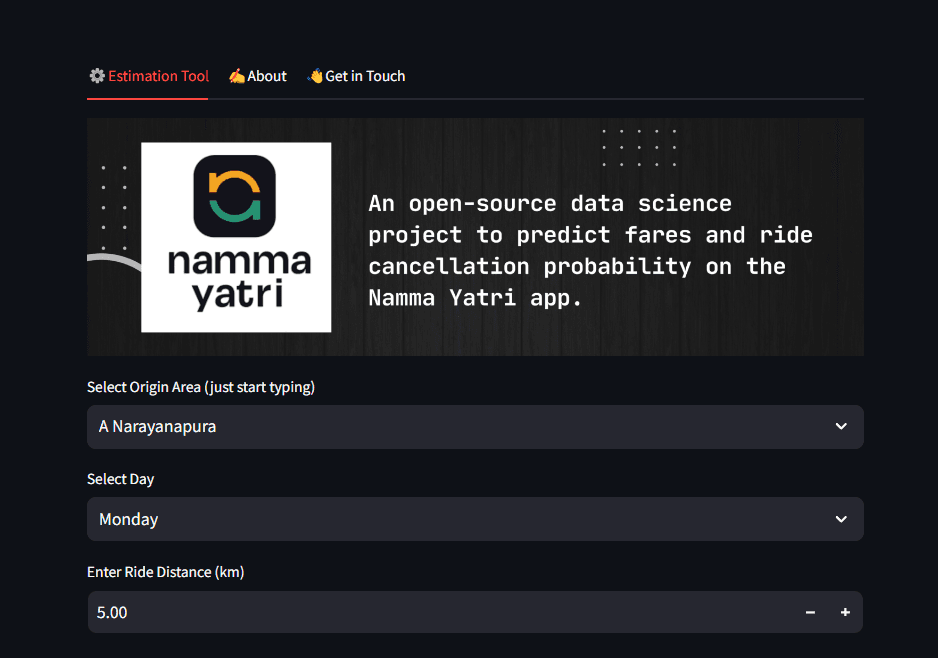Increase ride distance with plus button

(x=845, y=613)
